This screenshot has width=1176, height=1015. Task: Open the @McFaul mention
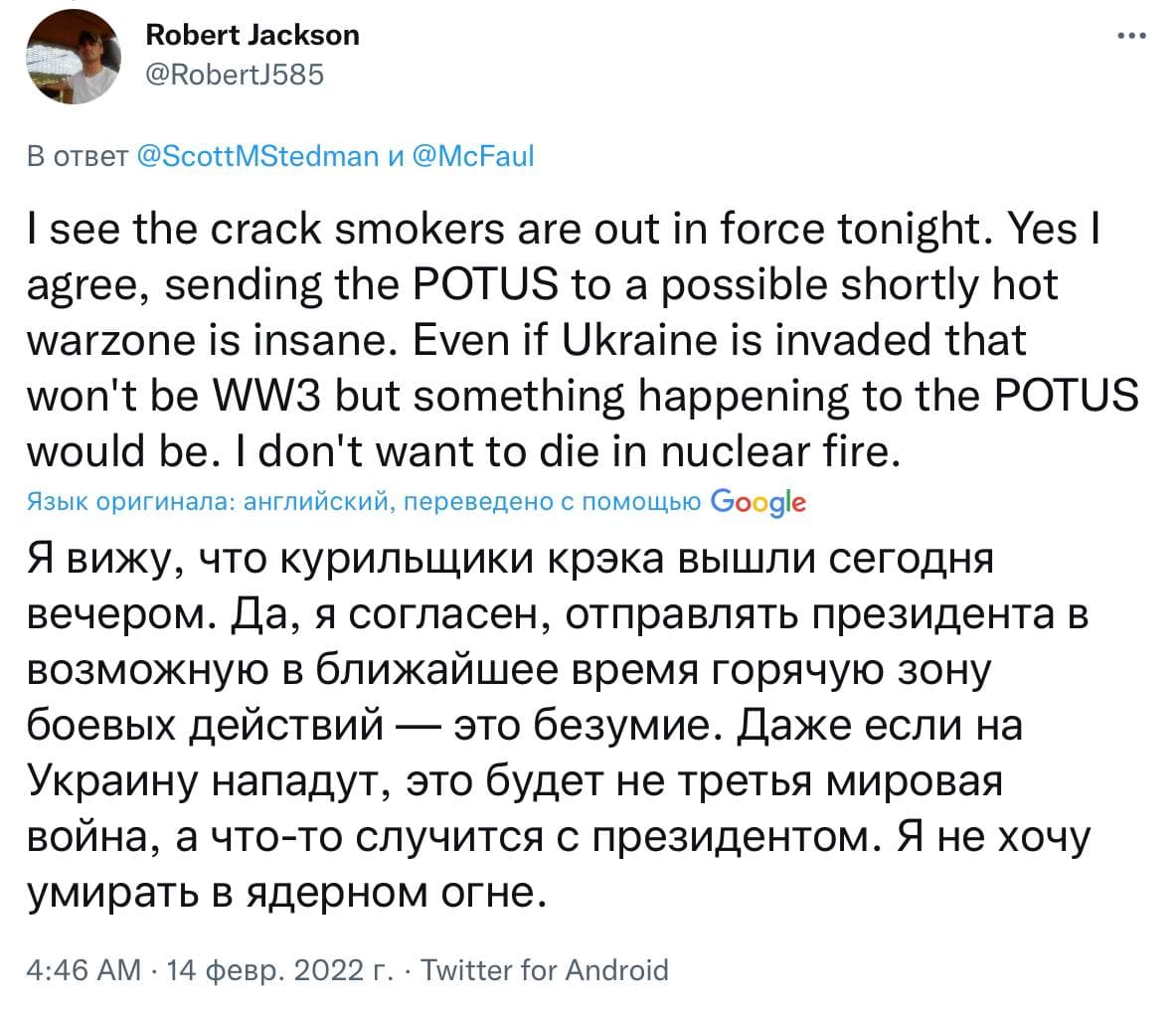coord(472,156)
